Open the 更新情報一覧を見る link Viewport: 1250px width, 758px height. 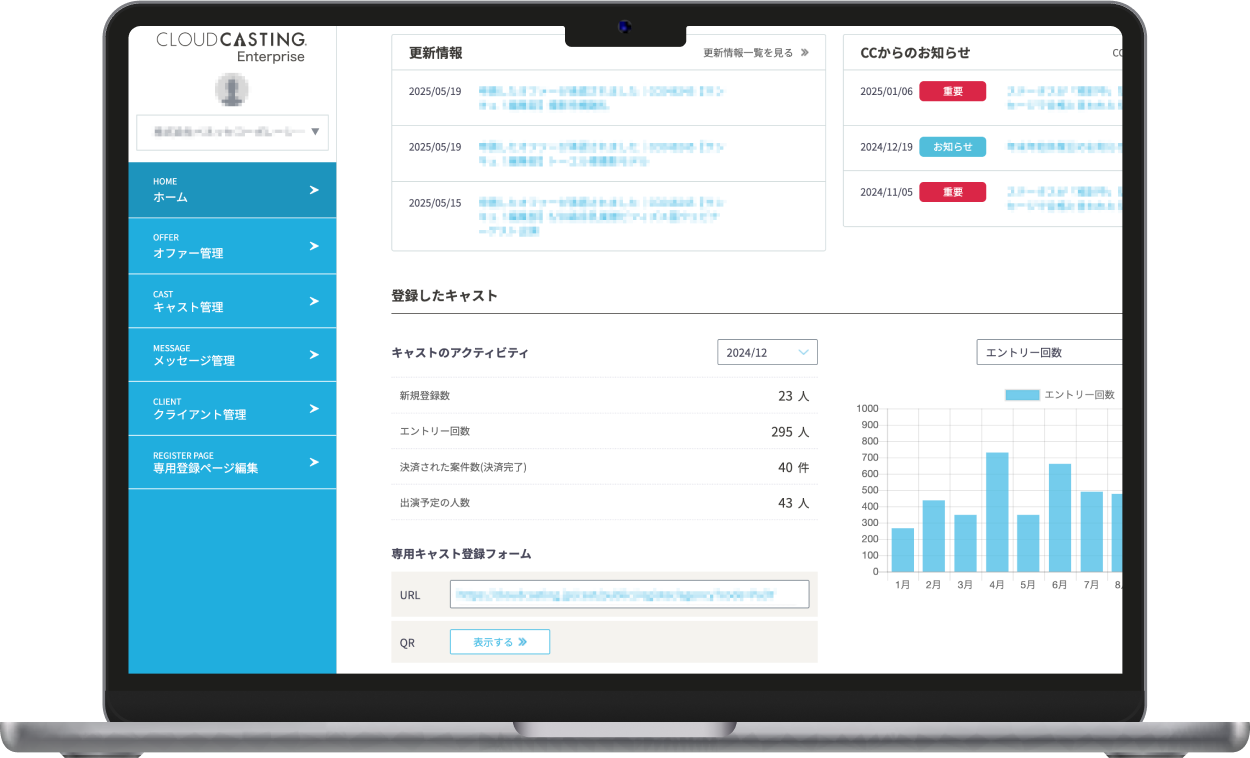point(755,53)
